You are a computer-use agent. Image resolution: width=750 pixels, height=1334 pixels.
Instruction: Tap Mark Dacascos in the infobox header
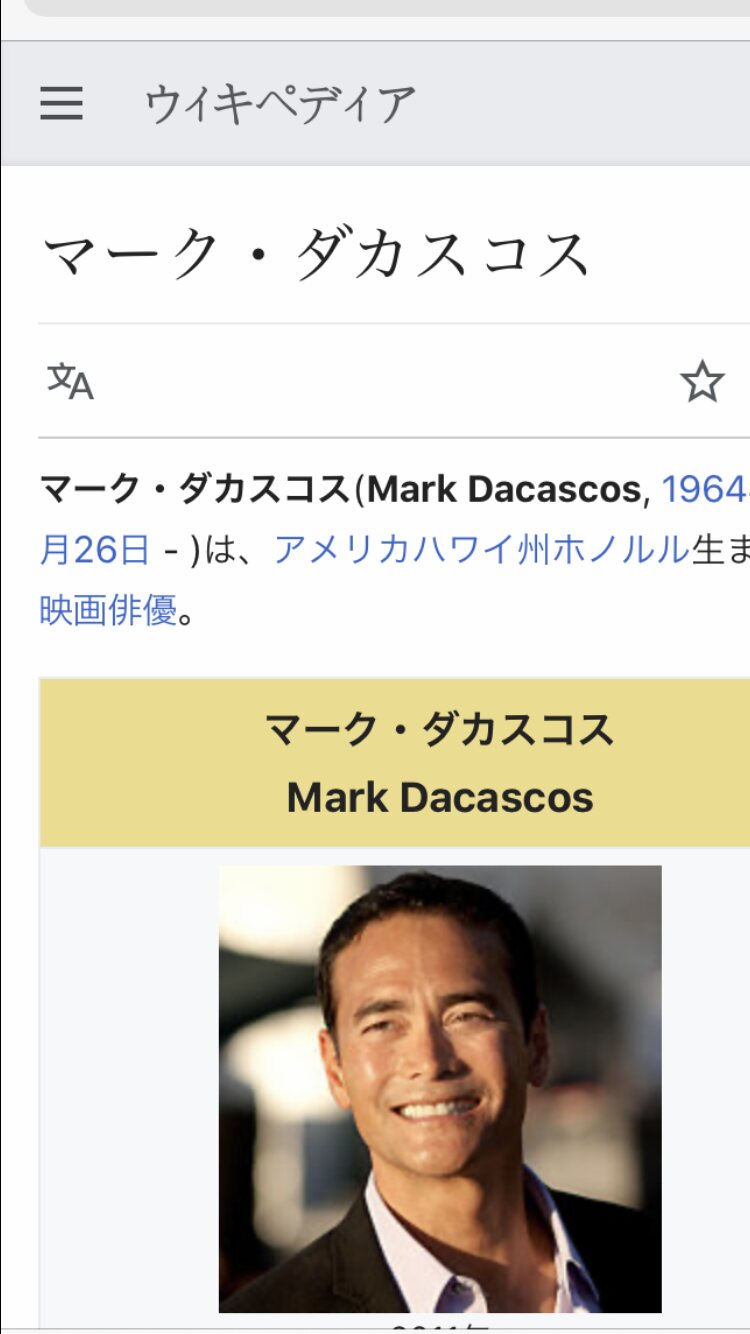[440, 797]
